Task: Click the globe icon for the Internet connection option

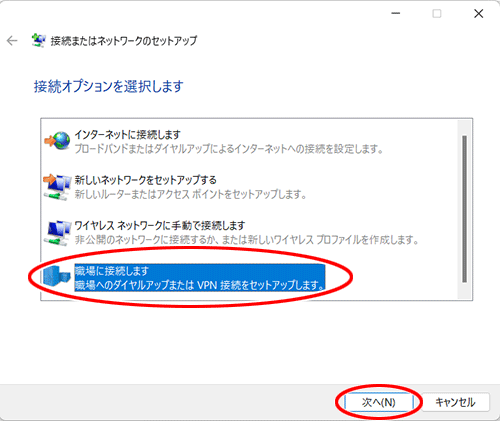Action: point(57,141)
